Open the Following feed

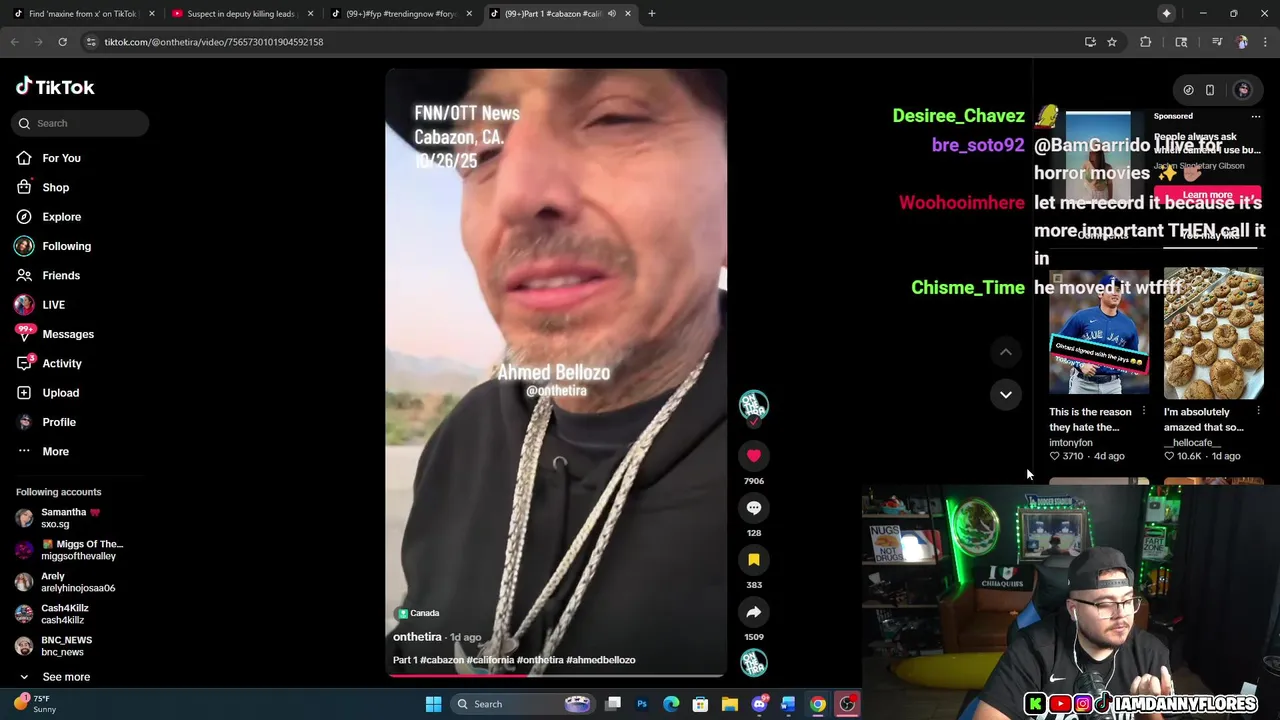coord(53,246)
